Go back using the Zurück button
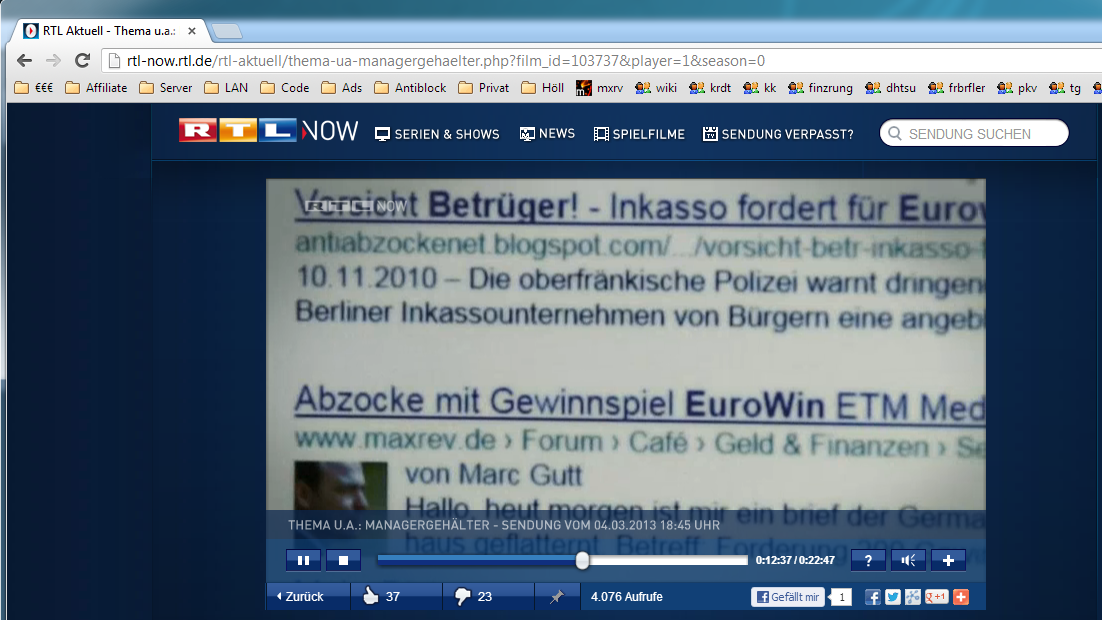The height and width of the screenshot is (620, 1102). point(302,597)
